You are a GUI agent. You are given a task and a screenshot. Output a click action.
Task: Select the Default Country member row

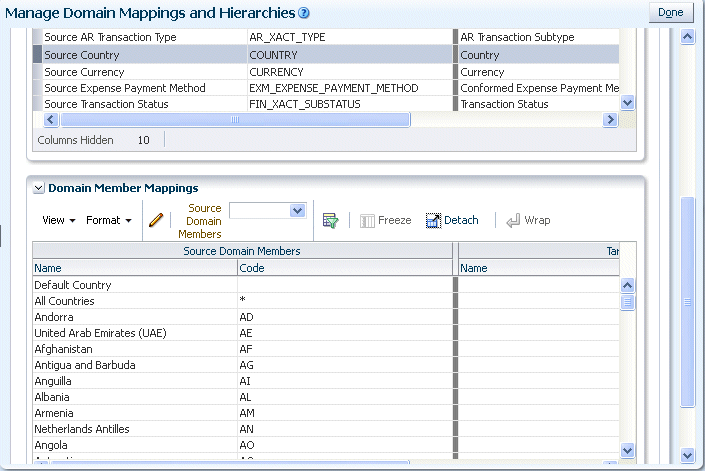click(x=326, y=285)
